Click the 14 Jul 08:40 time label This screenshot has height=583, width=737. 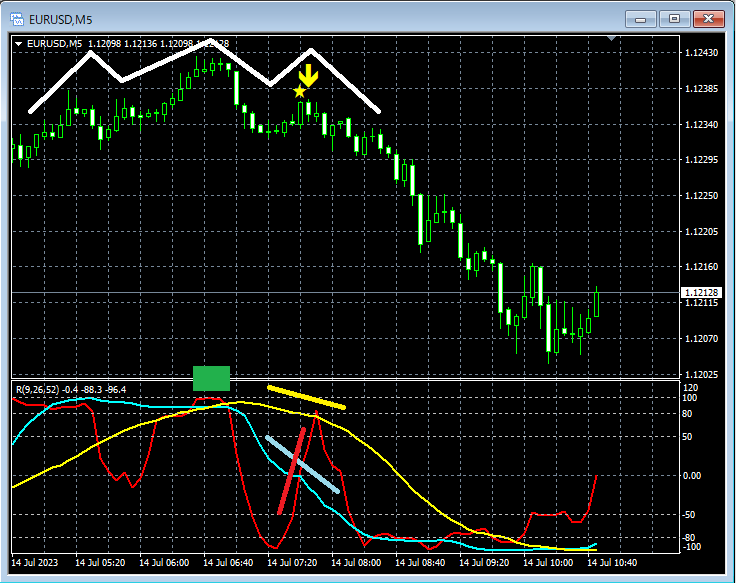click(x=420, y=563)
